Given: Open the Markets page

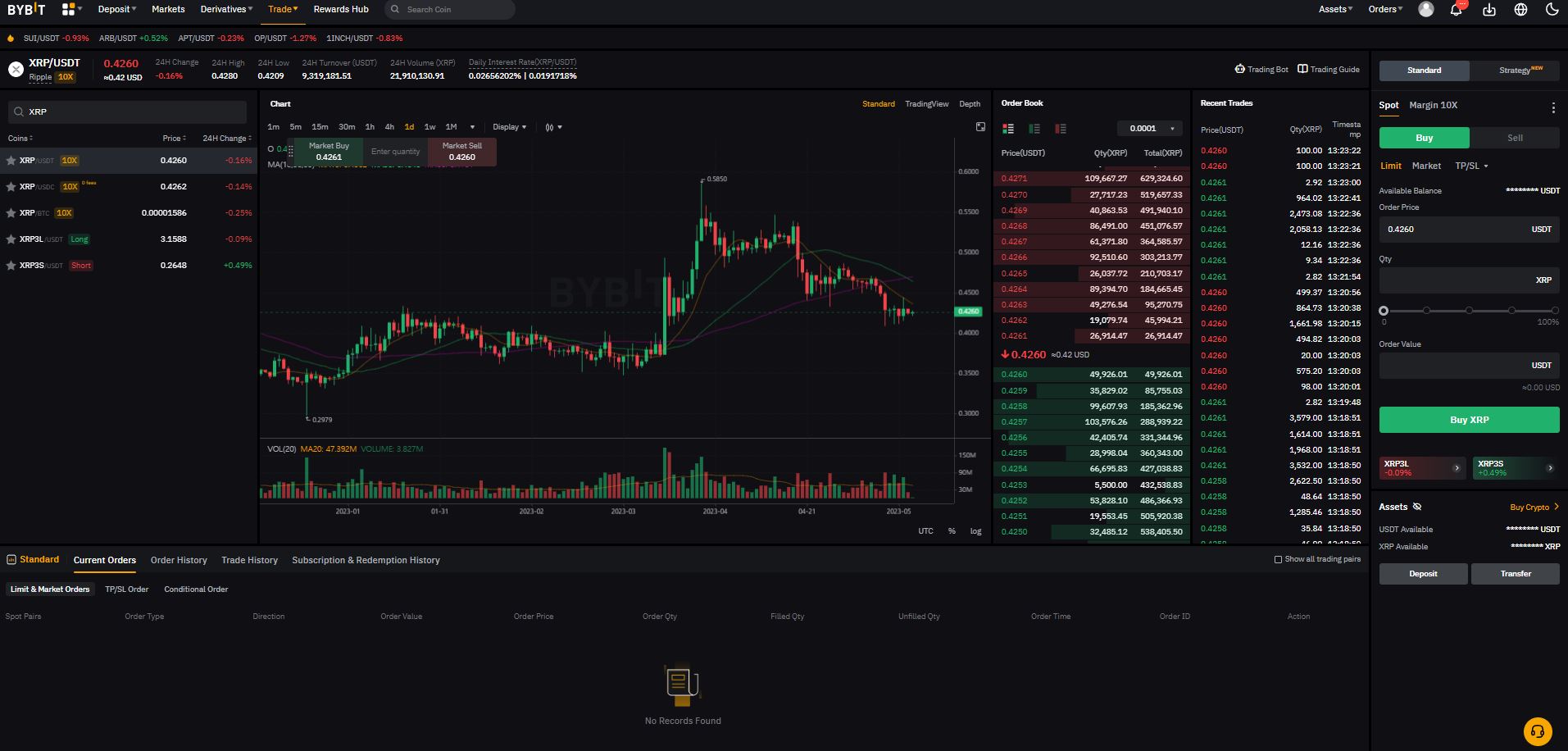Looking at the screenshot, I should (168, 9).
